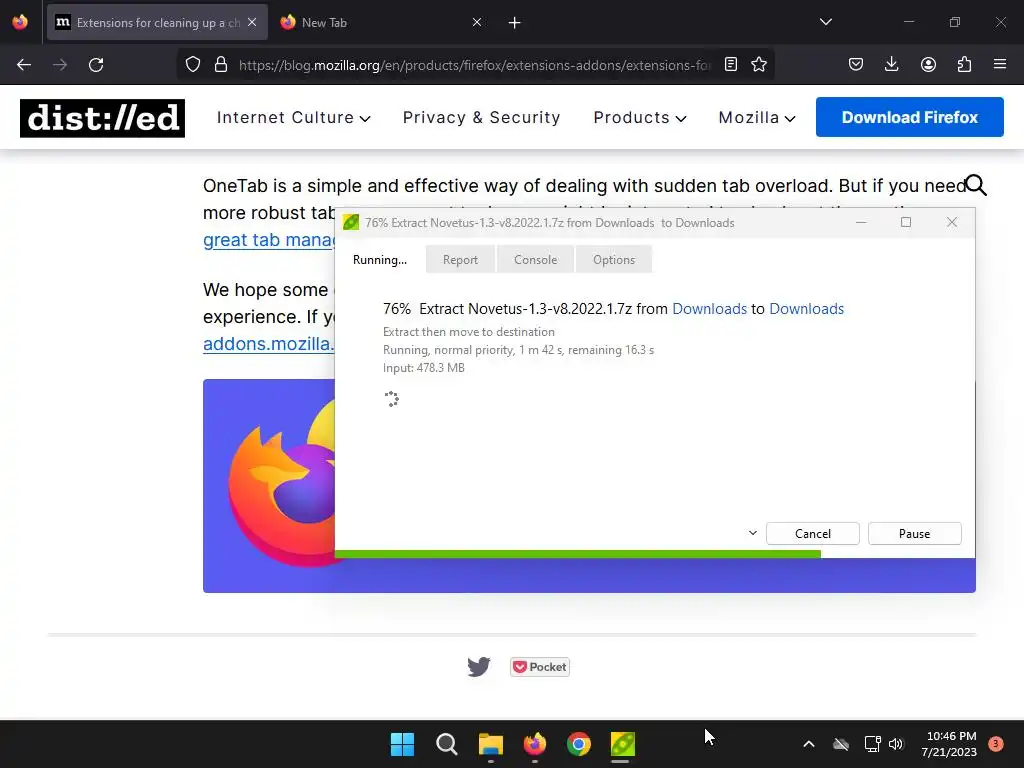Follow the great tab manager link
The width and height of the screenshot is (1024, 768).
269,240
